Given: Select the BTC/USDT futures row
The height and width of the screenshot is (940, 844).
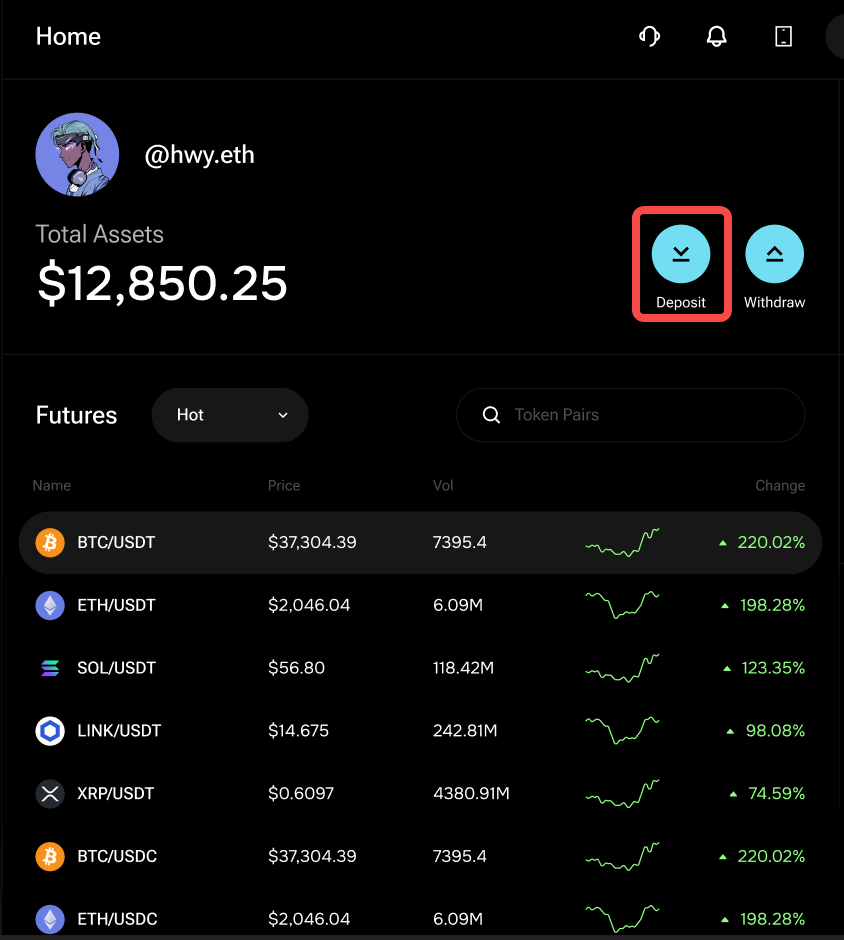Looking at the screenshot, I should [420, 543].
